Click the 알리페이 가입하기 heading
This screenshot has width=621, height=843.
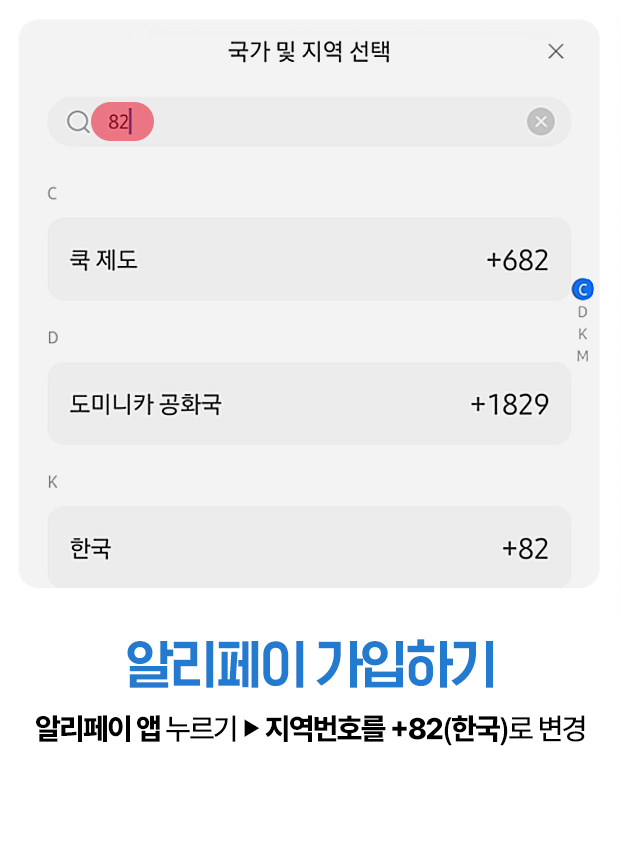[x=310, y=662]
